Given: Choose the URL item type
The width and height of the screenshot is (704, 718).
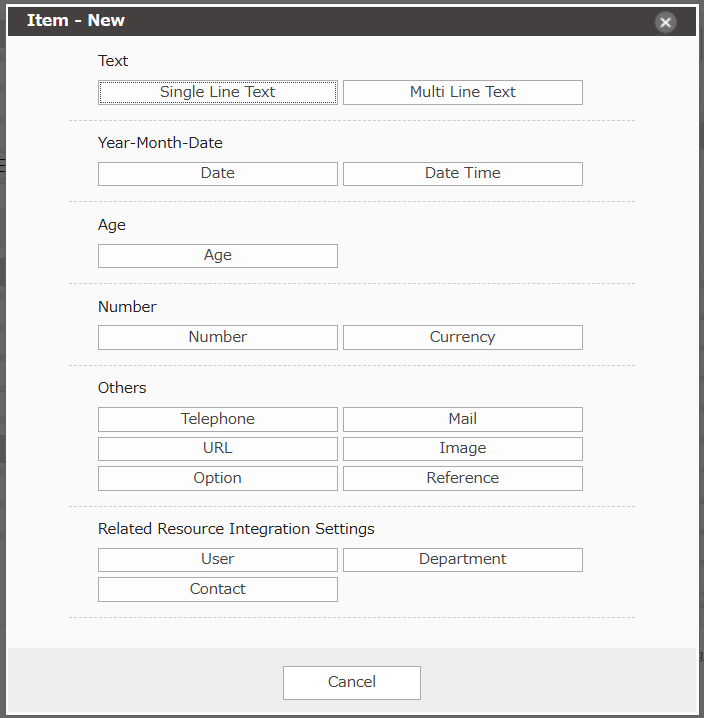Looking at the screenshot, I should tap(217, 448).
